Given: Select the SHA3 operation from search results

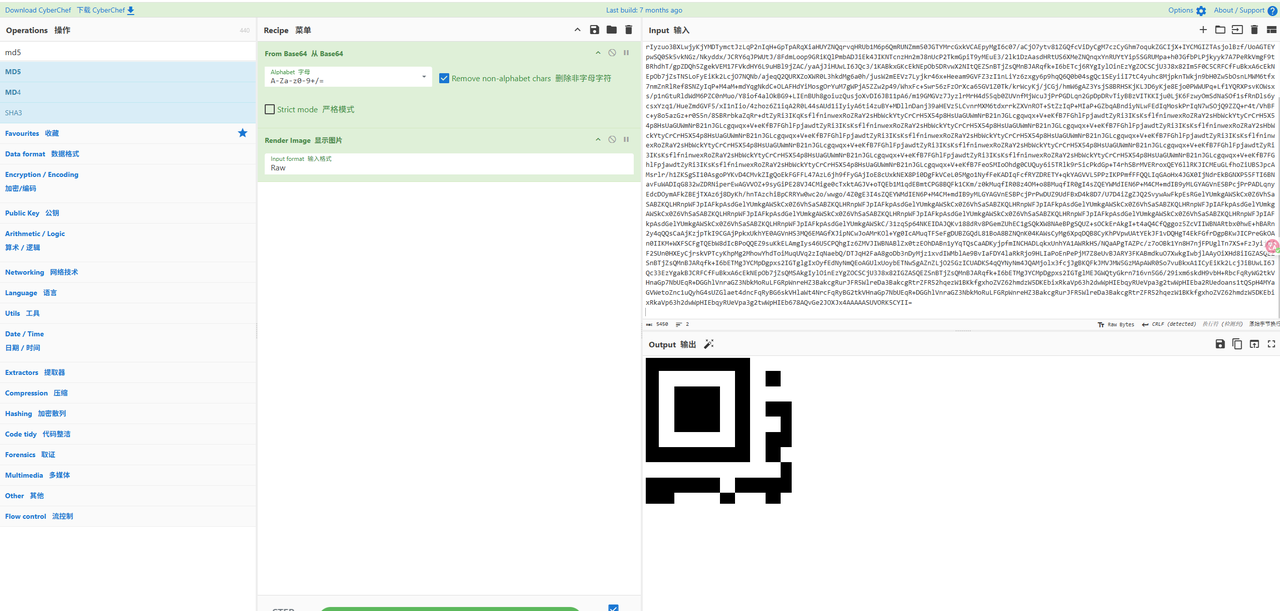Looking at the screenshot, I should point(128,113).
